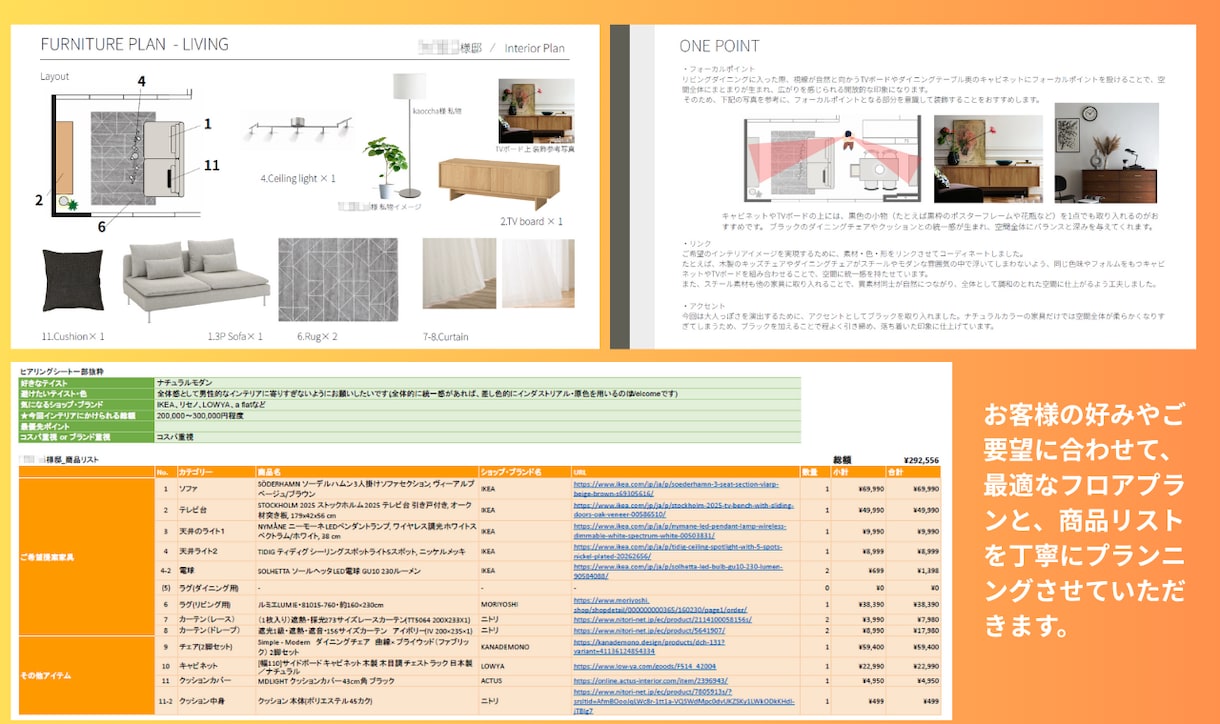Click the テレビ台 category cell

[x=214, y=509]
